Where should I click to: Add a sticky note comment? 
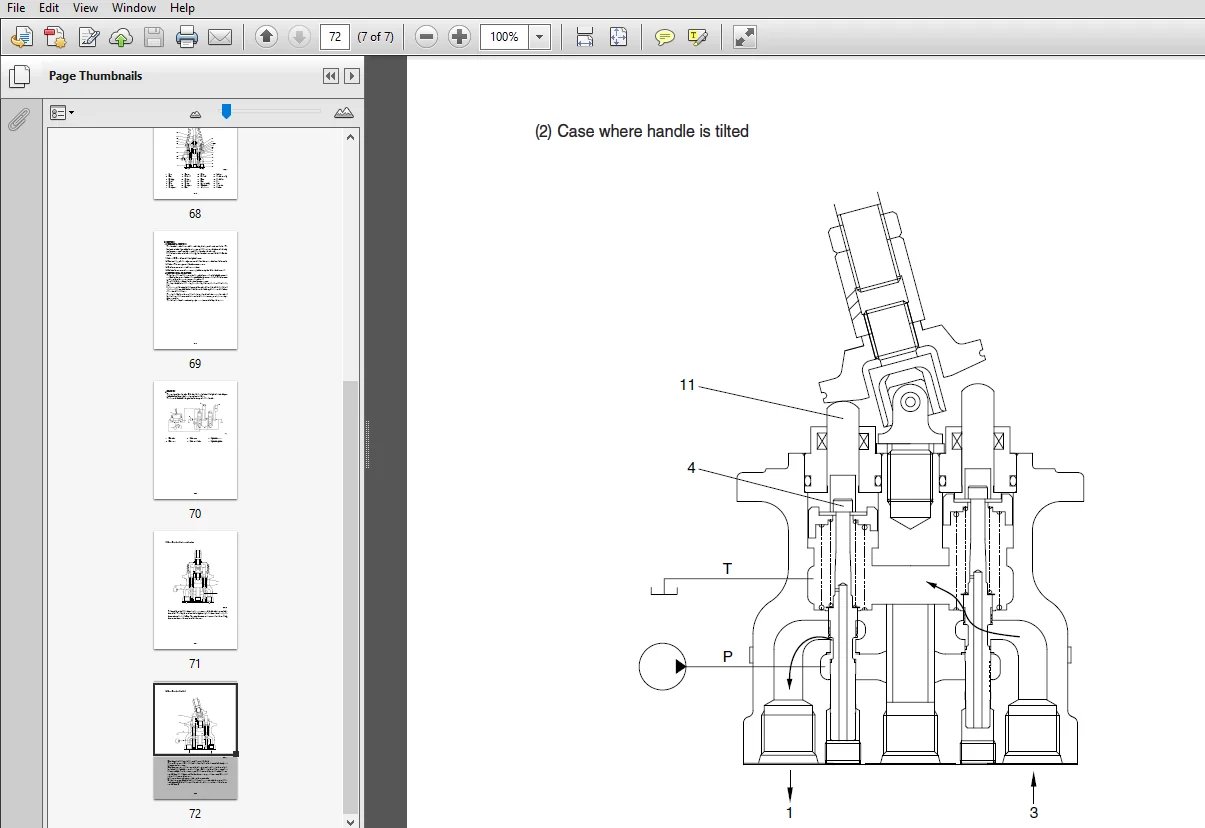665,38
